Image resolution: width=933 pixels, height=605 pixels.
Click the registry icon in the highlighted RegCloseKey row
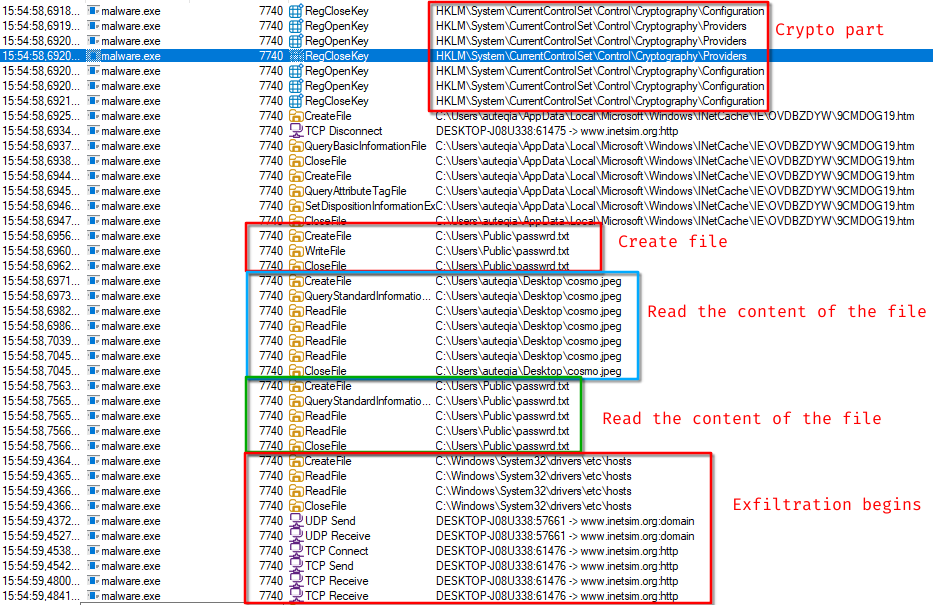296,56
